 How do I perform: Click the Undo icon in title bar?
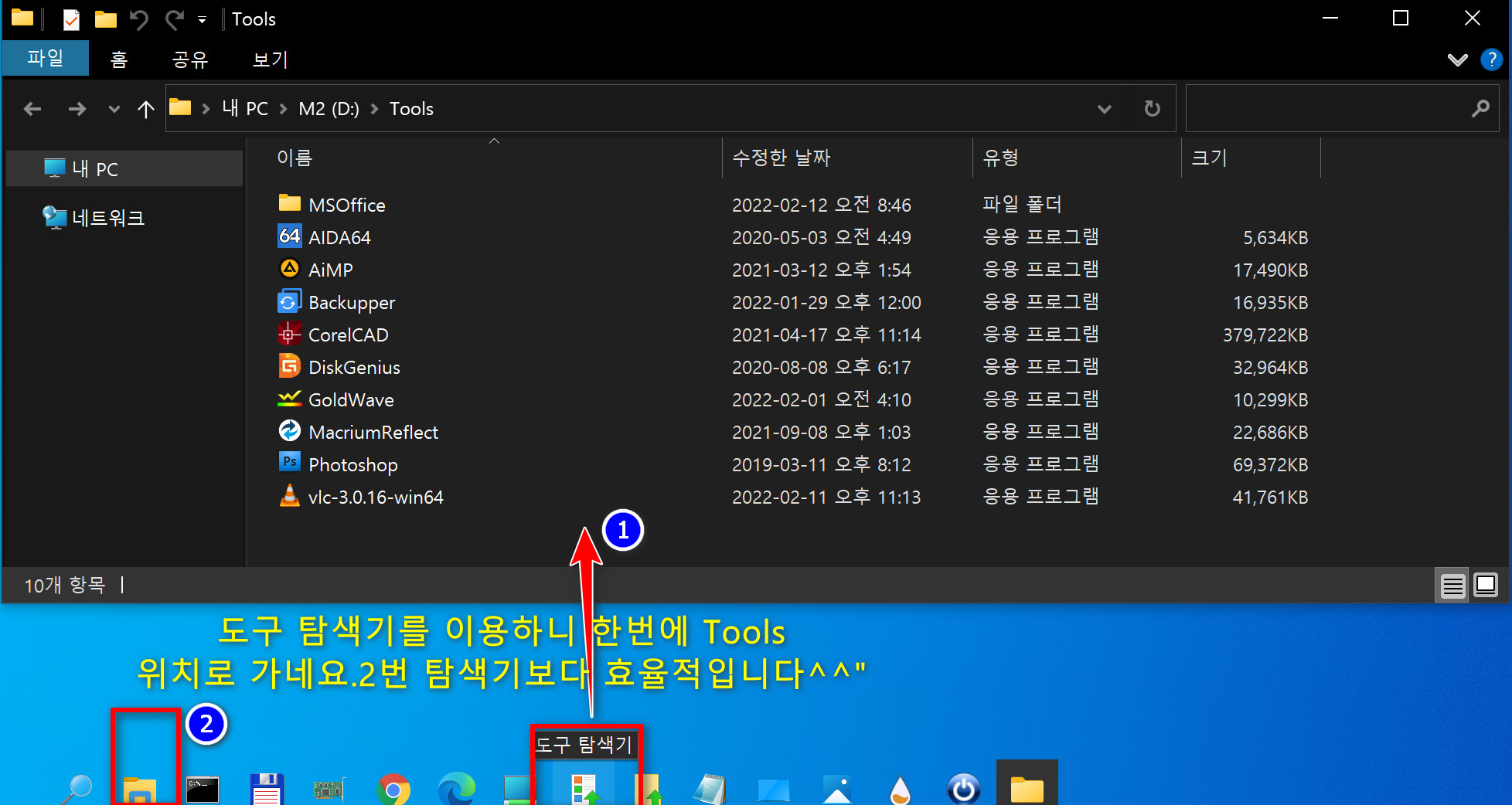point(139,19)
